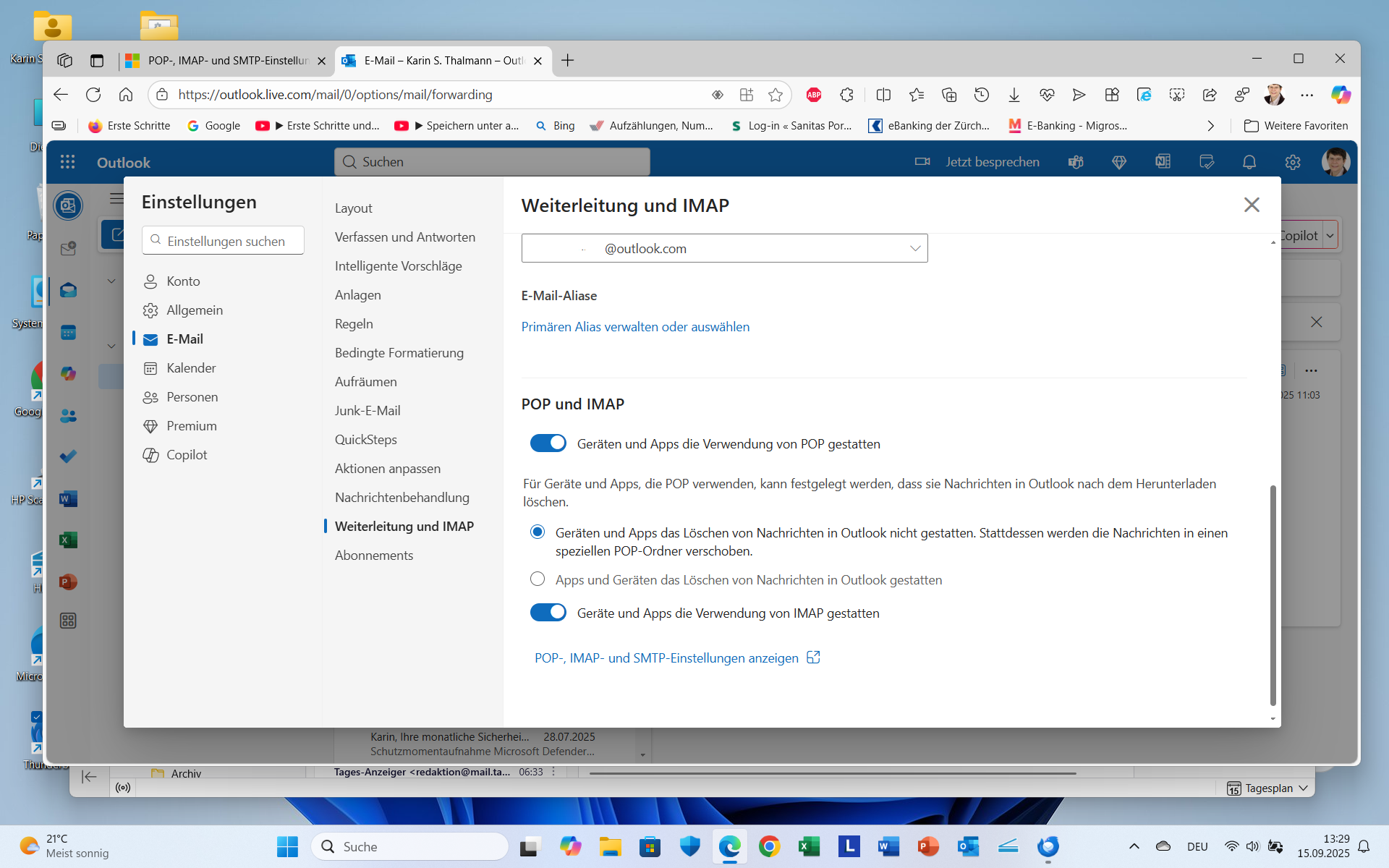Expand the @outlook.com address dropdown
This screenshot has width=1389, height=868.
coord(914,248)
